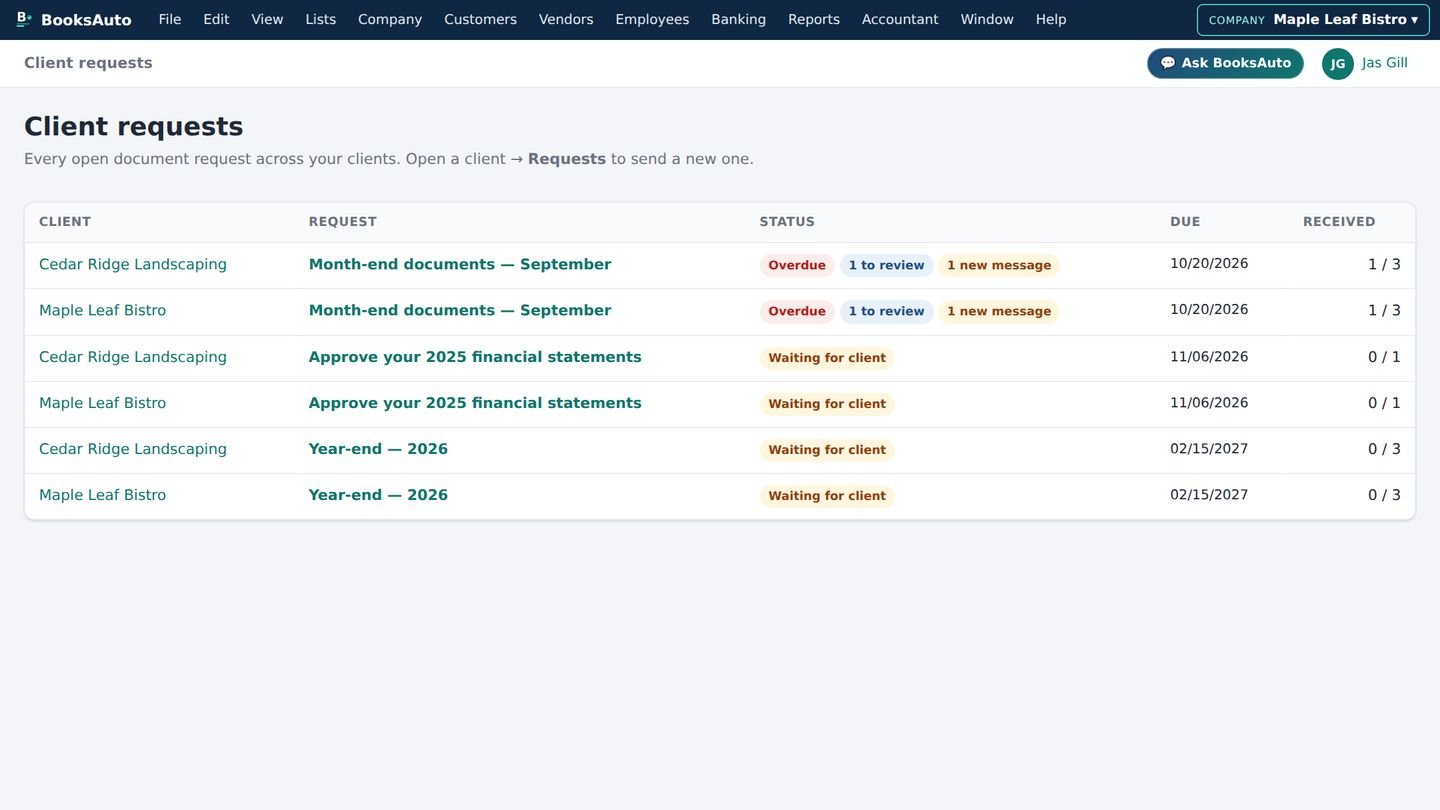Screen dimensions: 1440x810
Task: Open the File menu
Action: tap(170, 19)
